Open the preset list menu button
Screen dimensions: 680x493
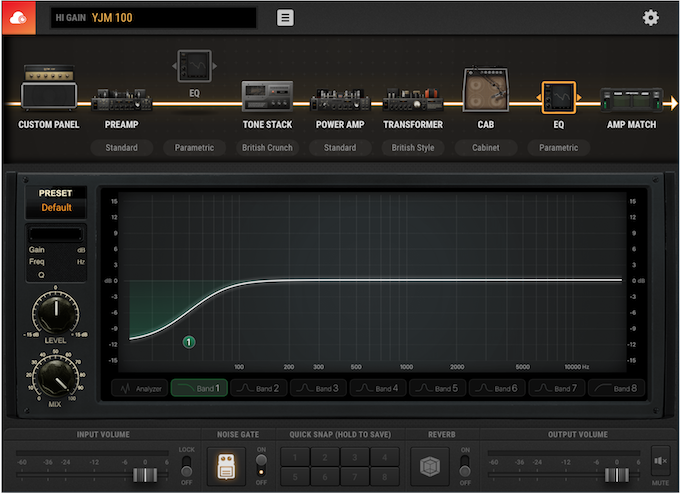coord(285,18)
